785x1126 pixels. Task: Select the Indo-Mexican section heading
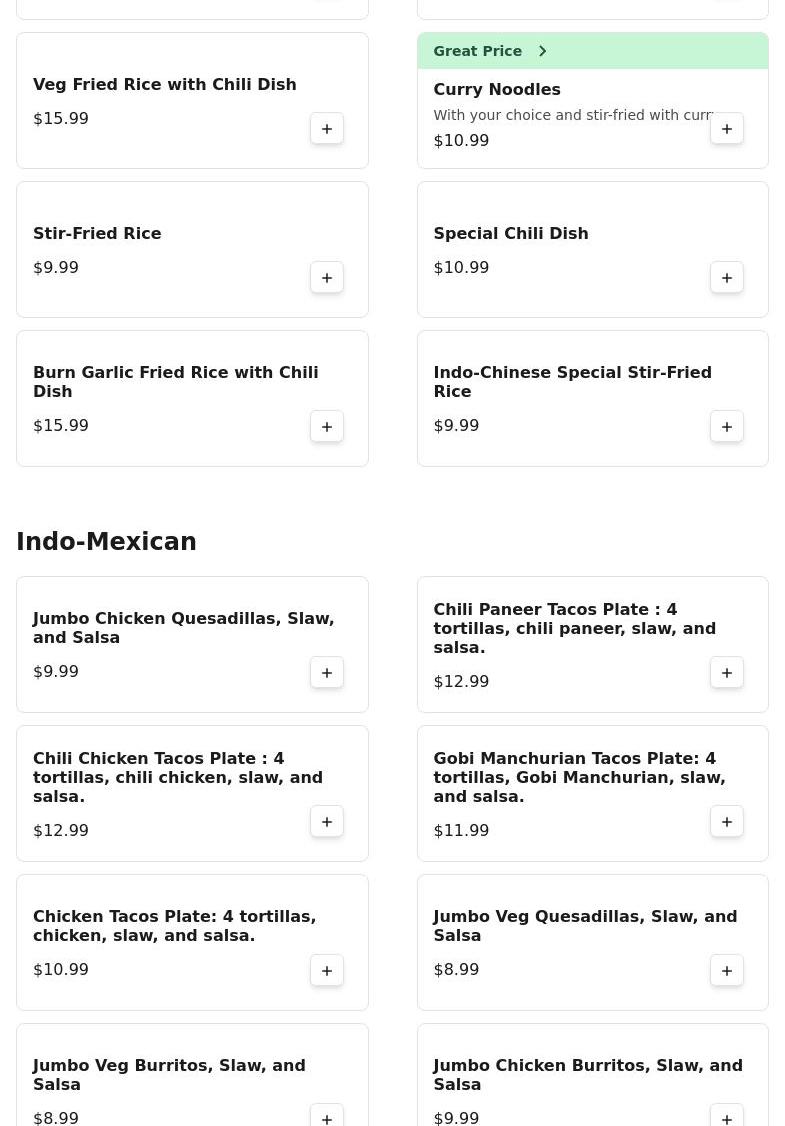point(106,541)
